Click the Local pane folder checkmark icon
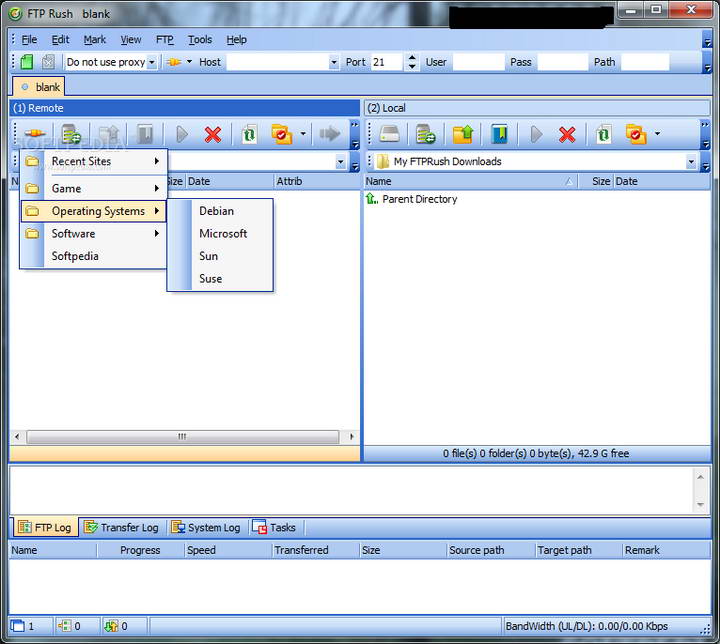The image size is (720, 644). click(x=636, y=134)
